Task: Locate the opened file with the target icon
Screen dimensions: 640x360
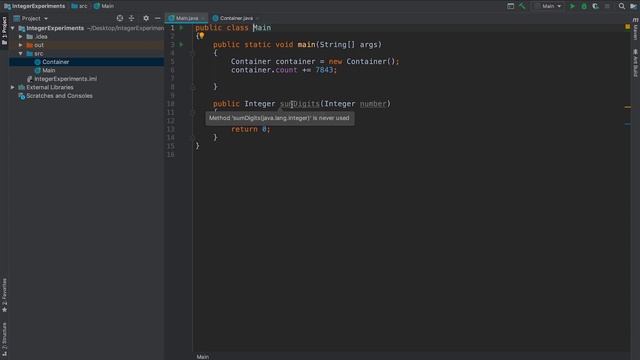Action: (x=120, y=18)
